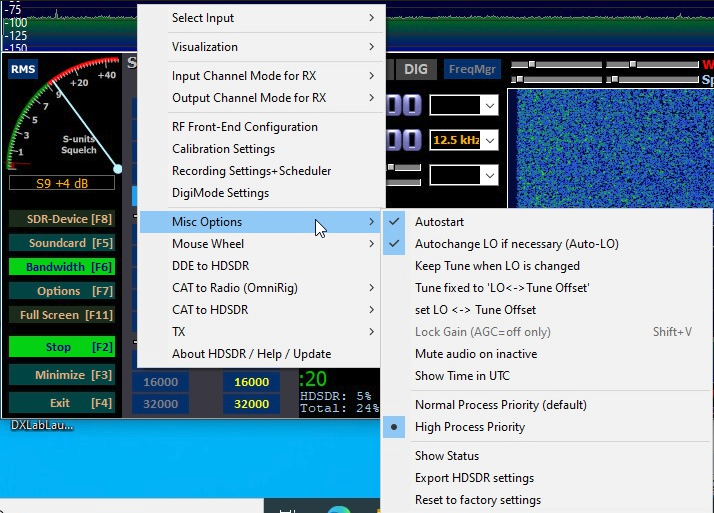
Task: Open the empty dropdown above 12.5 kHz
Action: point(490,106)
